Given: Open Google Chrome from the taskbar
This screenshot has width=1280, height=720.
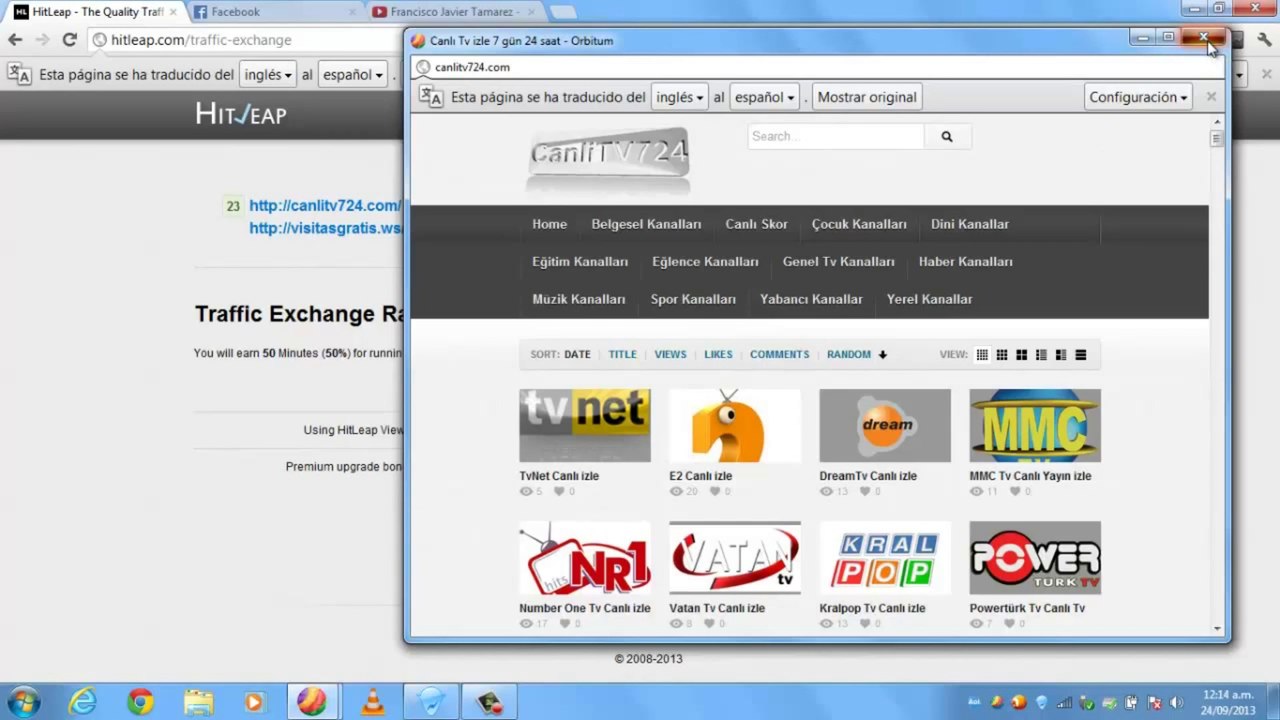Looking at the screenshot, I should 140,701.
